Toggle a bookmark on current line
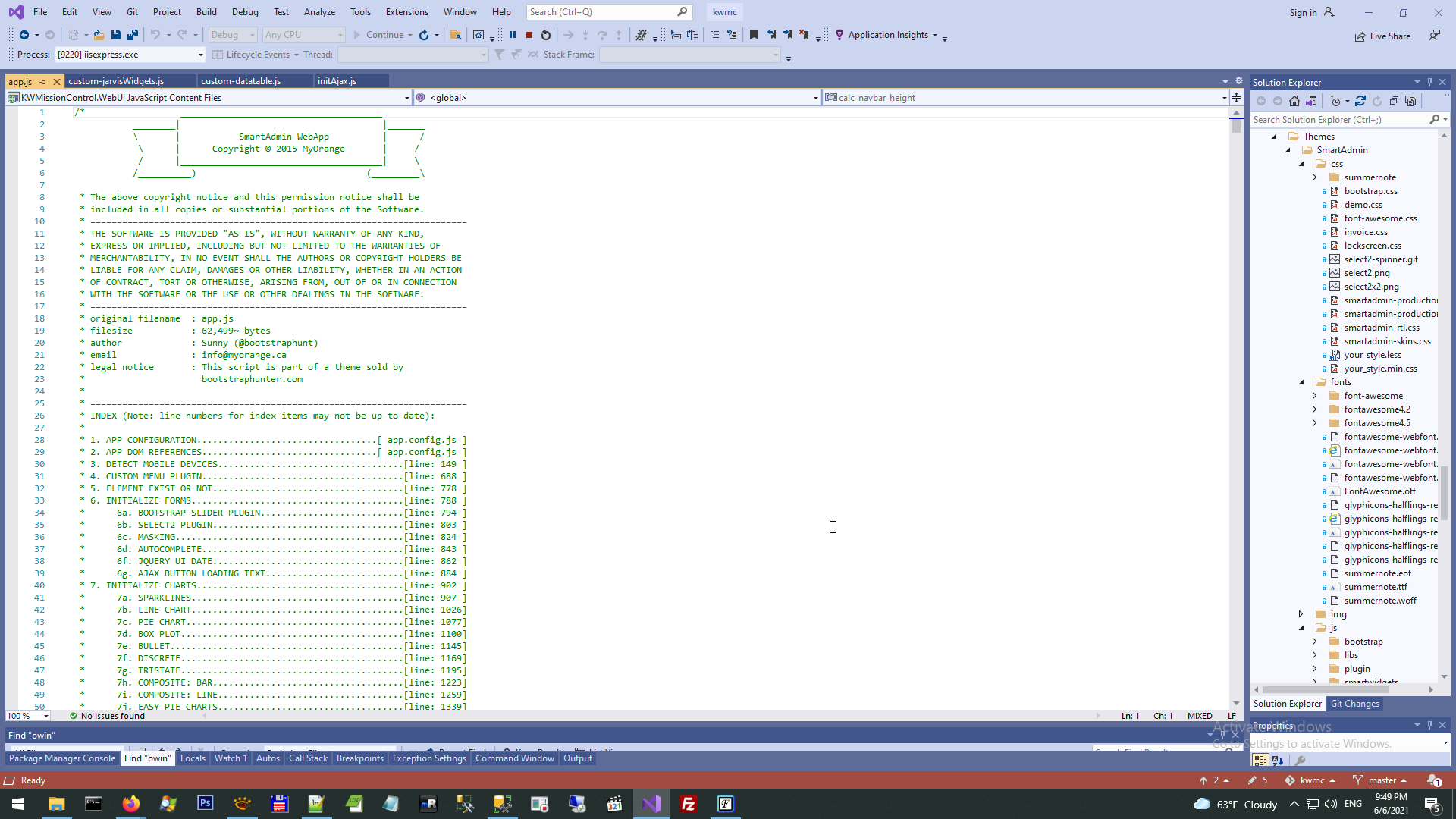The height and width of the screenshot is (819, 1456). pos(754,35)
